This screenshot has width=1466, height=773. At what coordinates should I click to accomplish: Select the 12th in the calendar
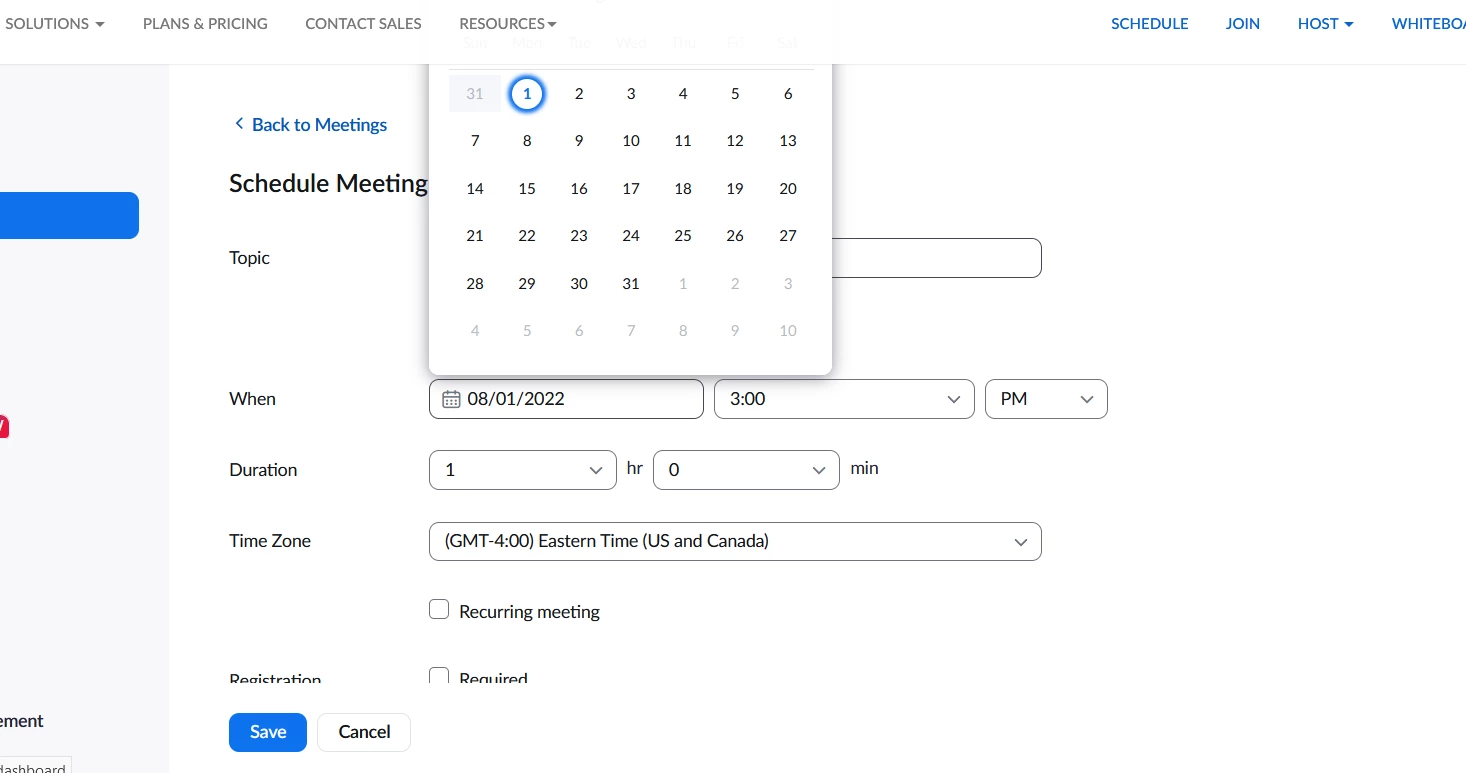click(x=735, y=141)
